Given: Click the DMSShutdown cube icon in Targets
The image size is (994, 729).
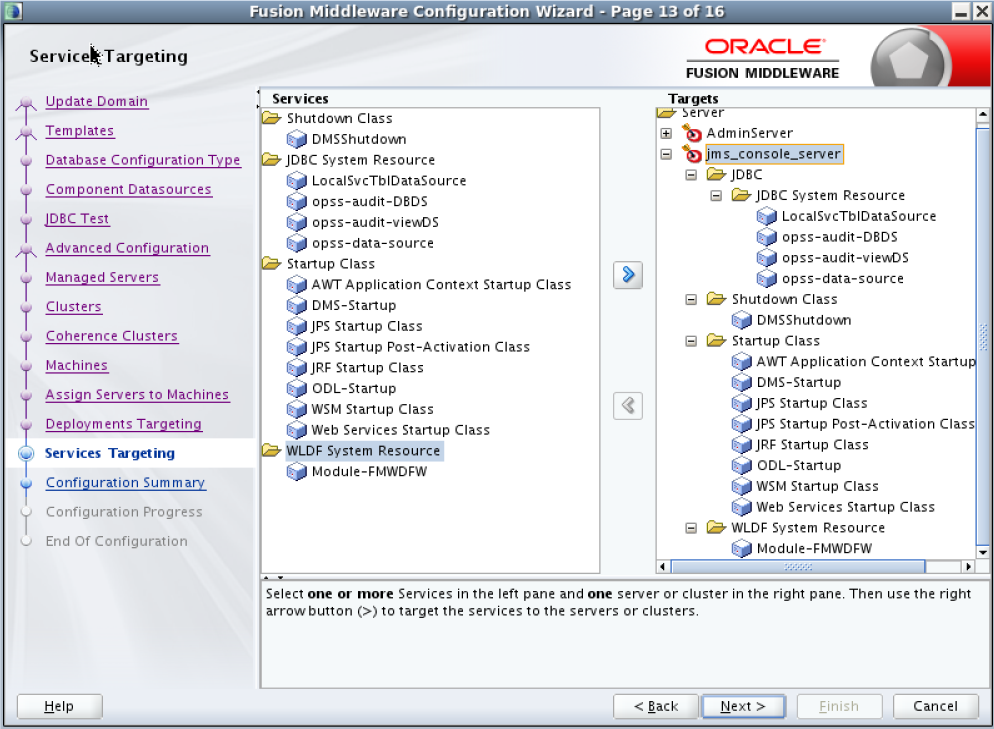Looking at the screenshot, I should click(x=742, y=320).
